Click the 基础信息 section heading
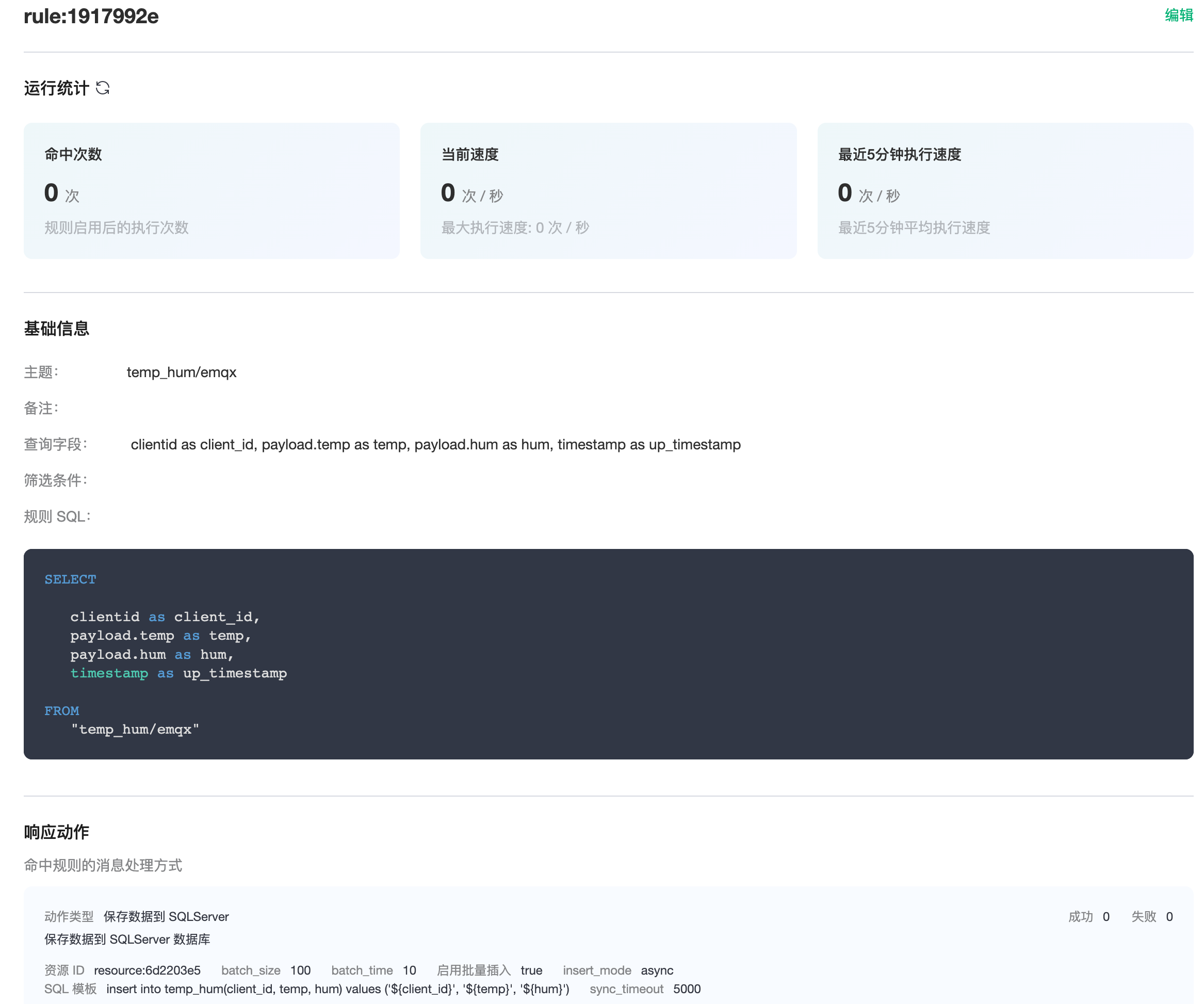1204x1004 pixels. 56,329
